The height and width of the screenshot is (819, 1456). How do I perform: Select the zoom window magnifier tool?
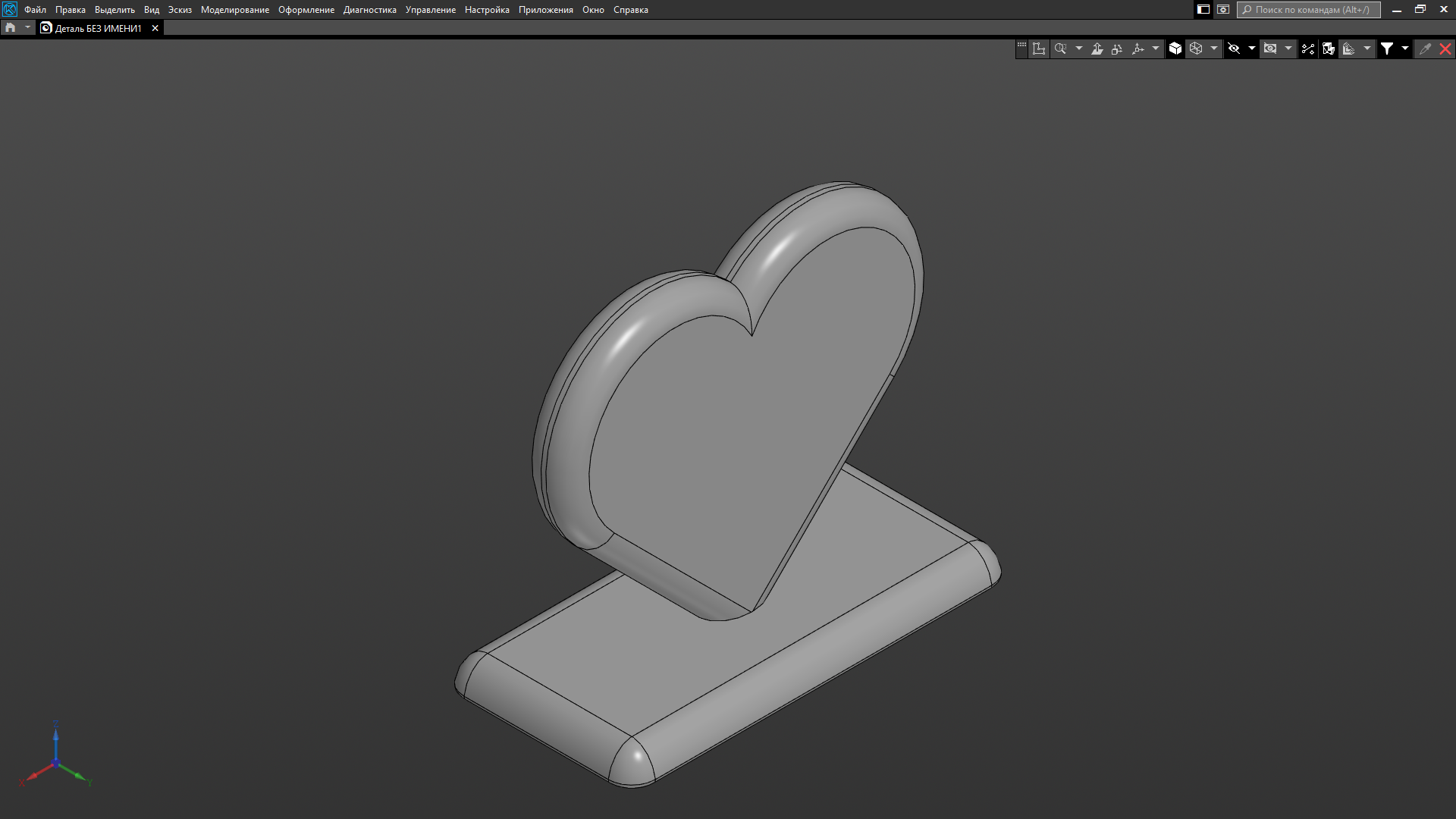pyautogui.click(x=1060, y=49)
